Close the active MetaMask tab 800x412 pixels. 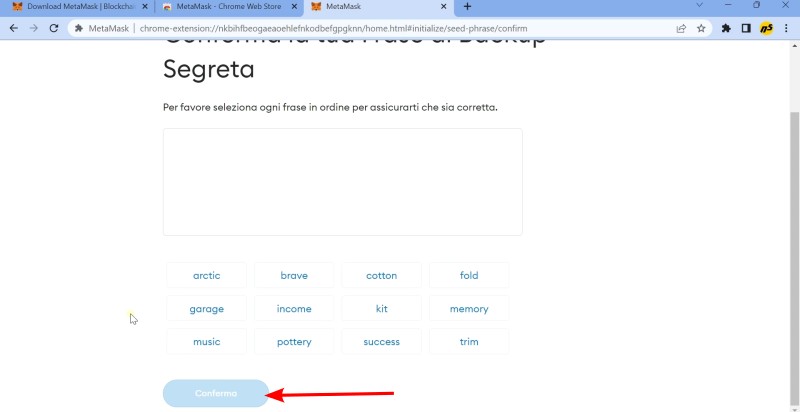click(x=443, y=7)
